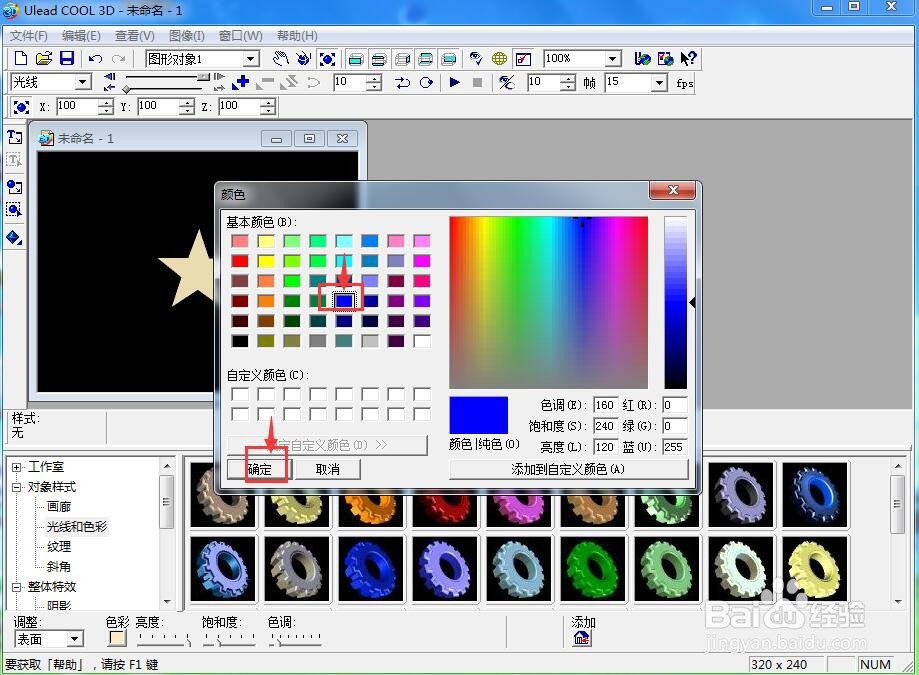919x675 pixels.
Task: Click the 色调(E) hue input field
Action: tap(605, 405)
